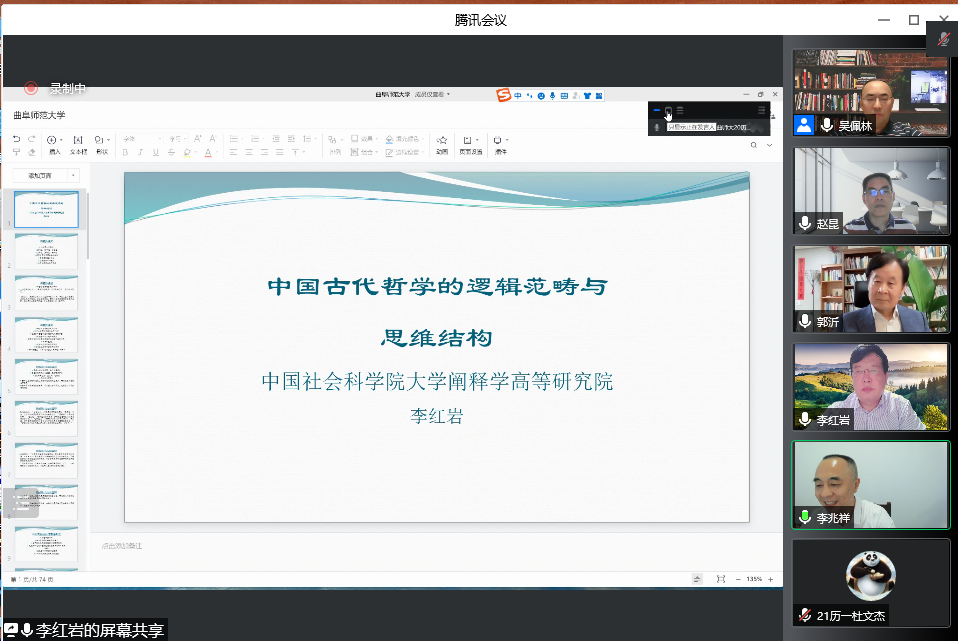Viewport: 958px width, 641px height.
Task: Toggle underline text formatting
Action: click(156, 152)
